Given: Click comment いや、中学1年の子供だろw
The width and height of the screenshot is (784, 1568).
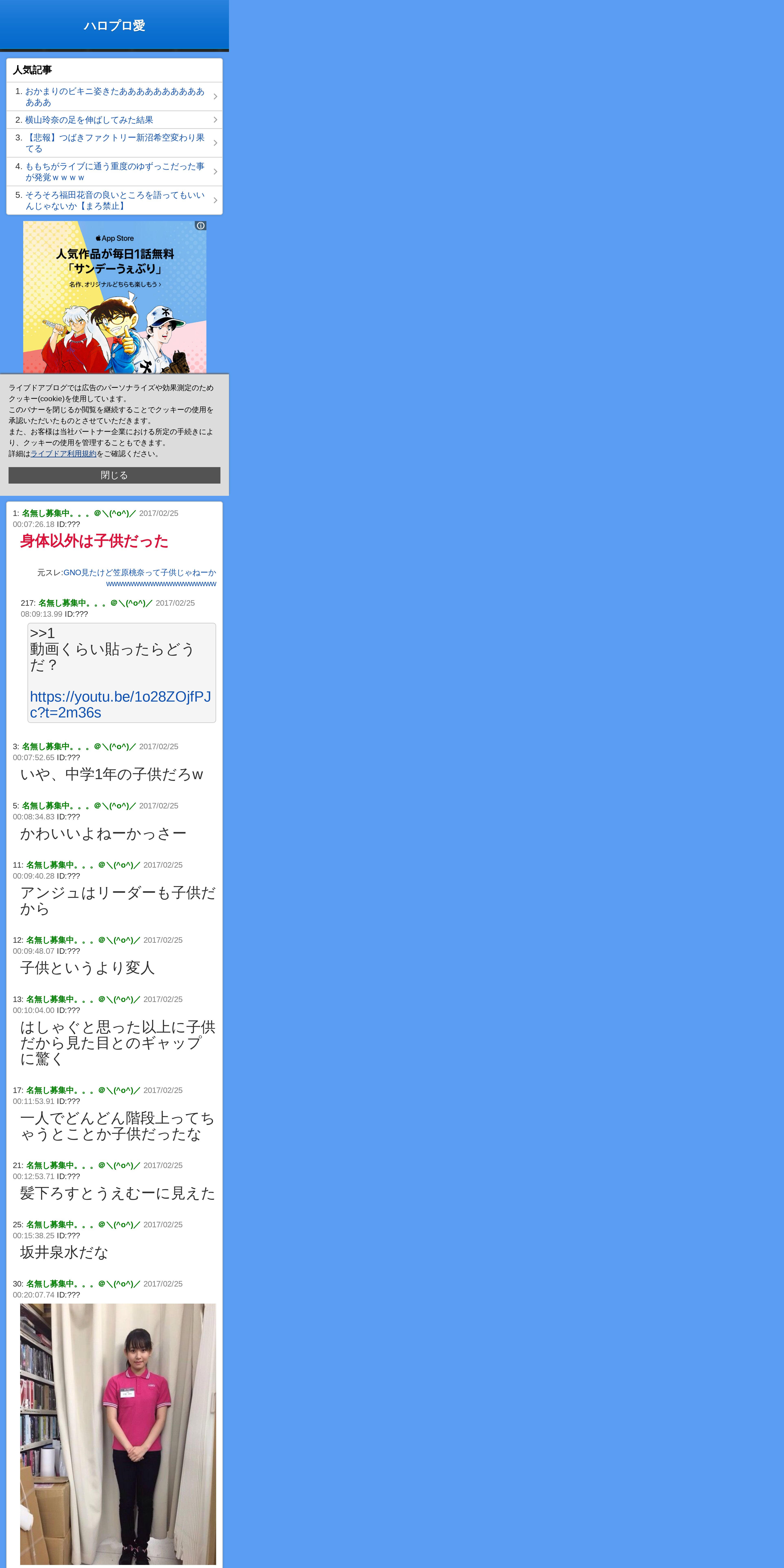Looking at the screenshot, I should click(111, 774).
